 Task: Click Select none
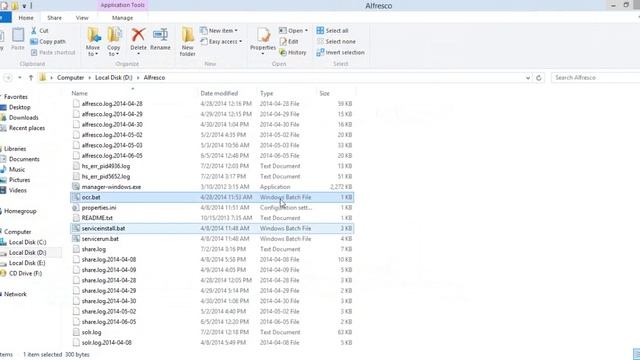point(336,42)
